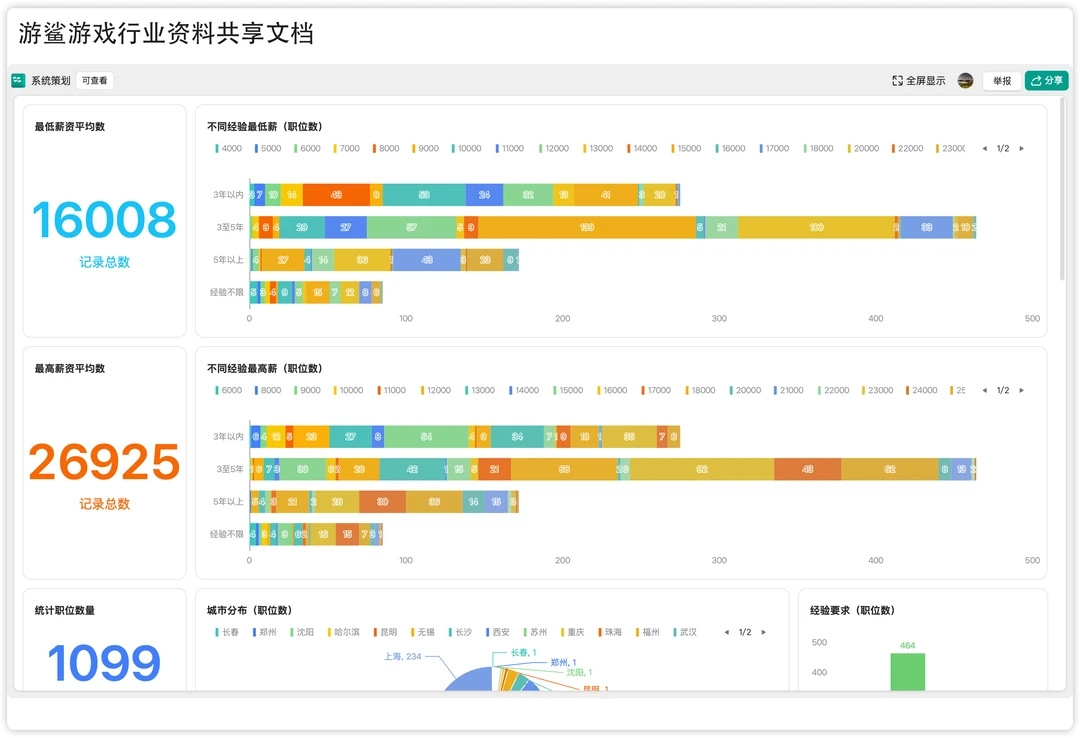
Task: Toggle the 17000 legend item in 最低薪 chart
Action: click(x=774, y=148)
